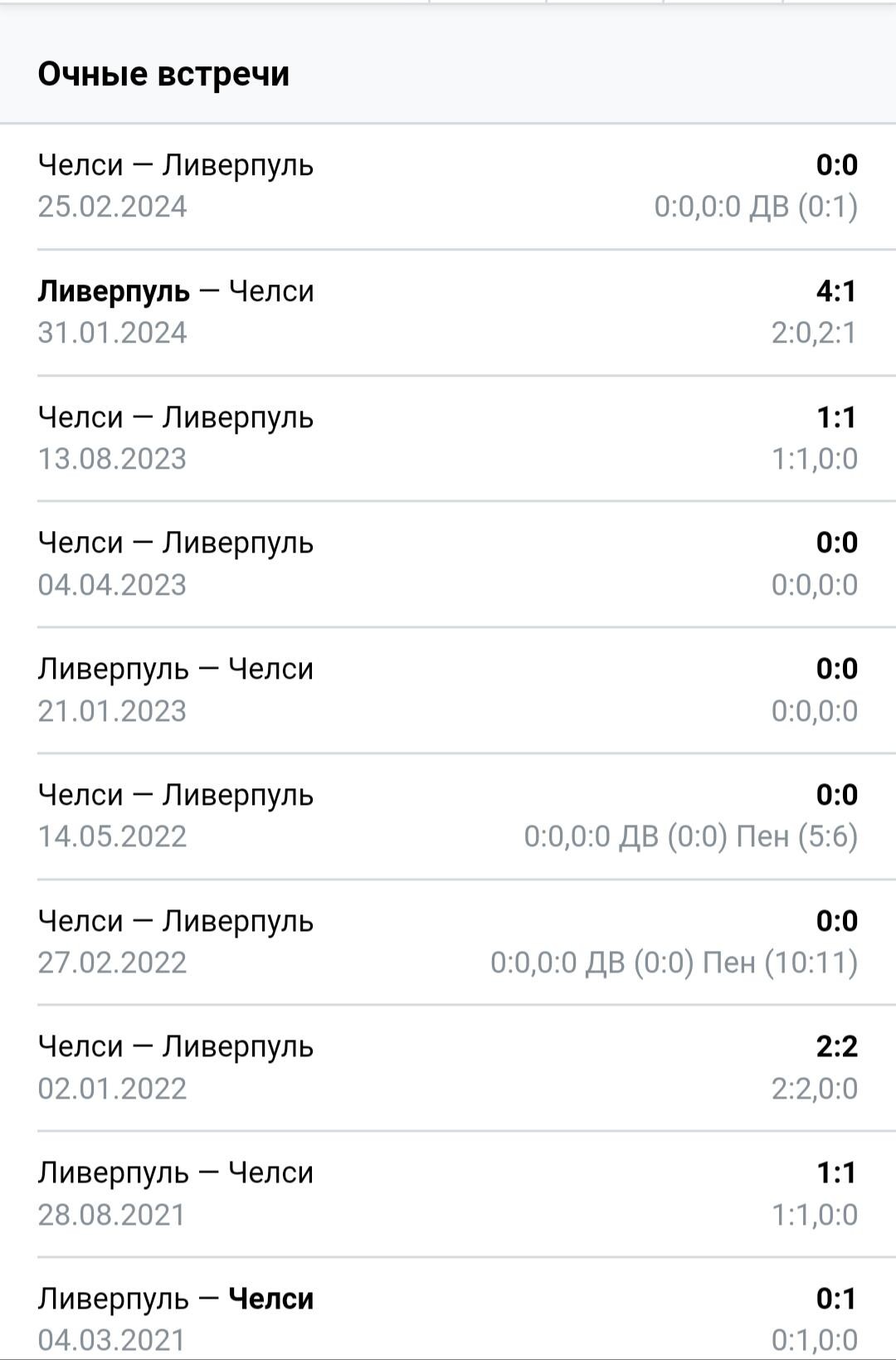Open the Челси — Ливерпуль match from 02.01.2022
Image resolution: width=896 pixels, height=1360 pixels.
[x=448, y=1068]
